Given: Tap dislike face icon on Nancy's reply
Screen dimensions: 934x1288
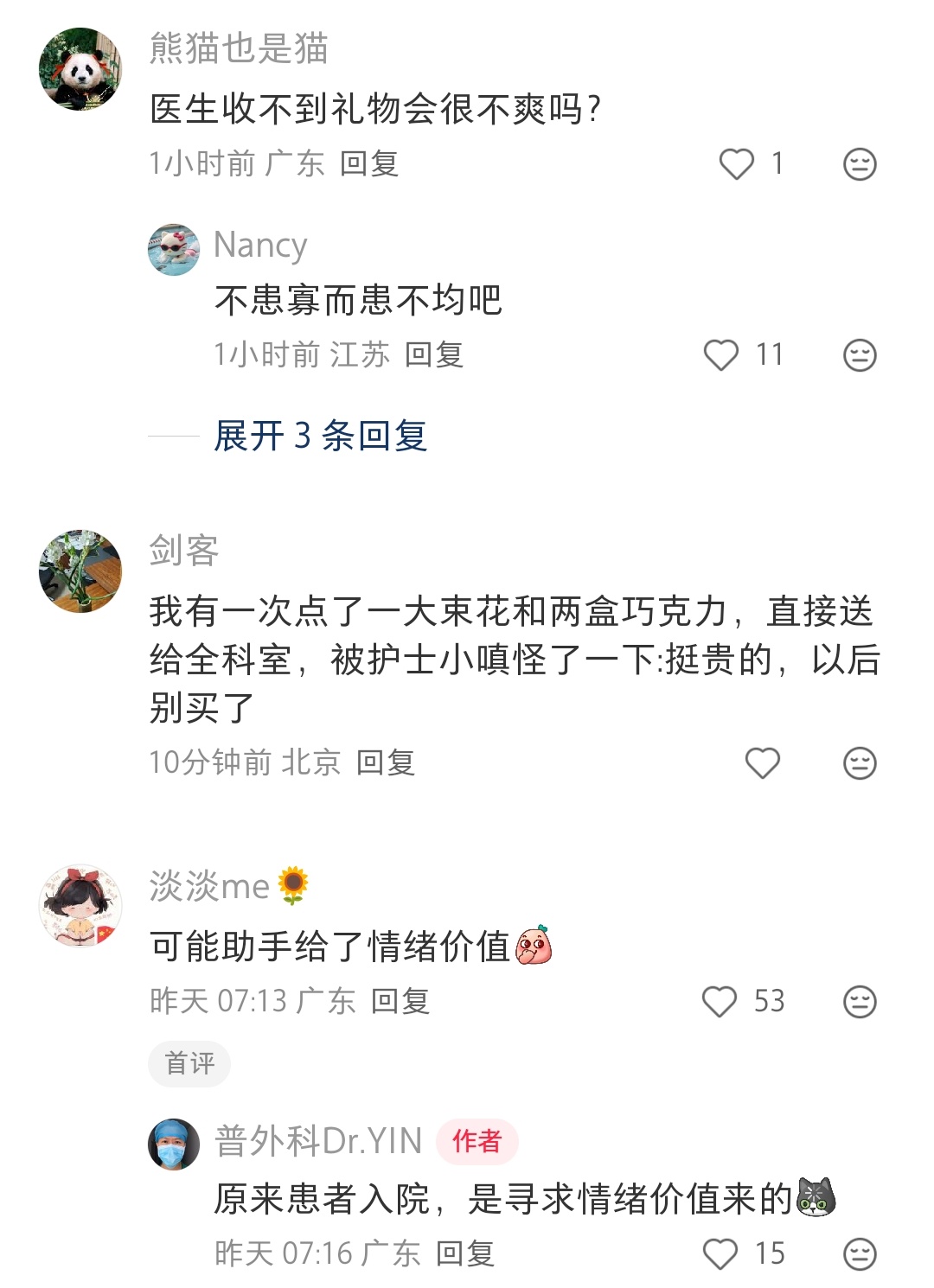Looking at the screenshot, I should 860,354.
